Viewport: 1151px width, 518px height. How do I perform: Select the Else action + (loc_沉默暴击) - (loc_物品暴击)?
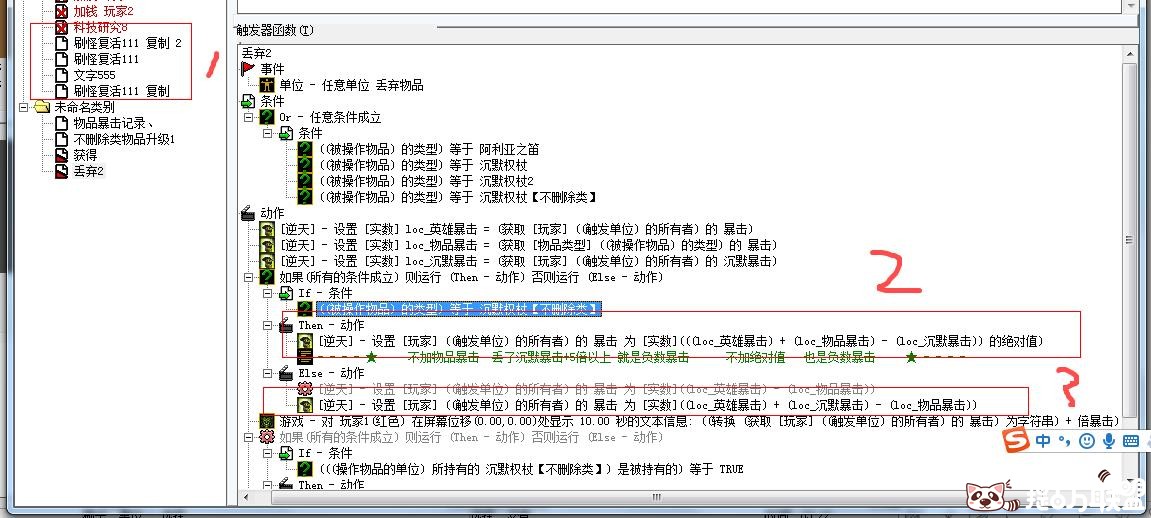click(x=647, y=405)
